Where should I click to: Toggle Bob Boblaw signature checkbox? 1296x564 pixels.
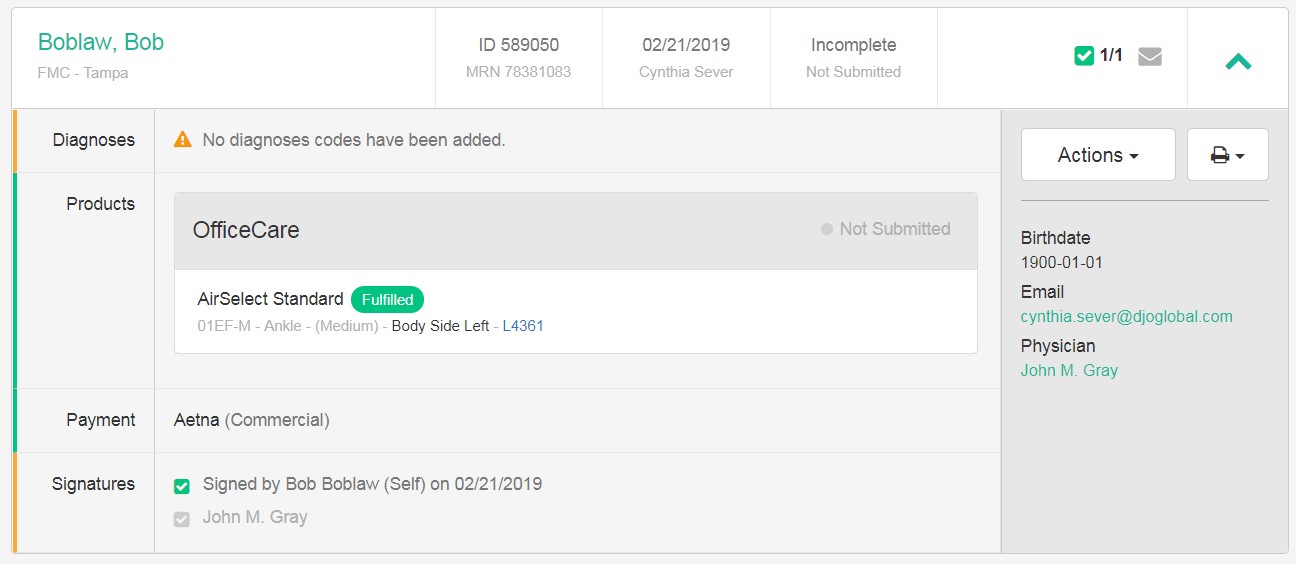182,486
